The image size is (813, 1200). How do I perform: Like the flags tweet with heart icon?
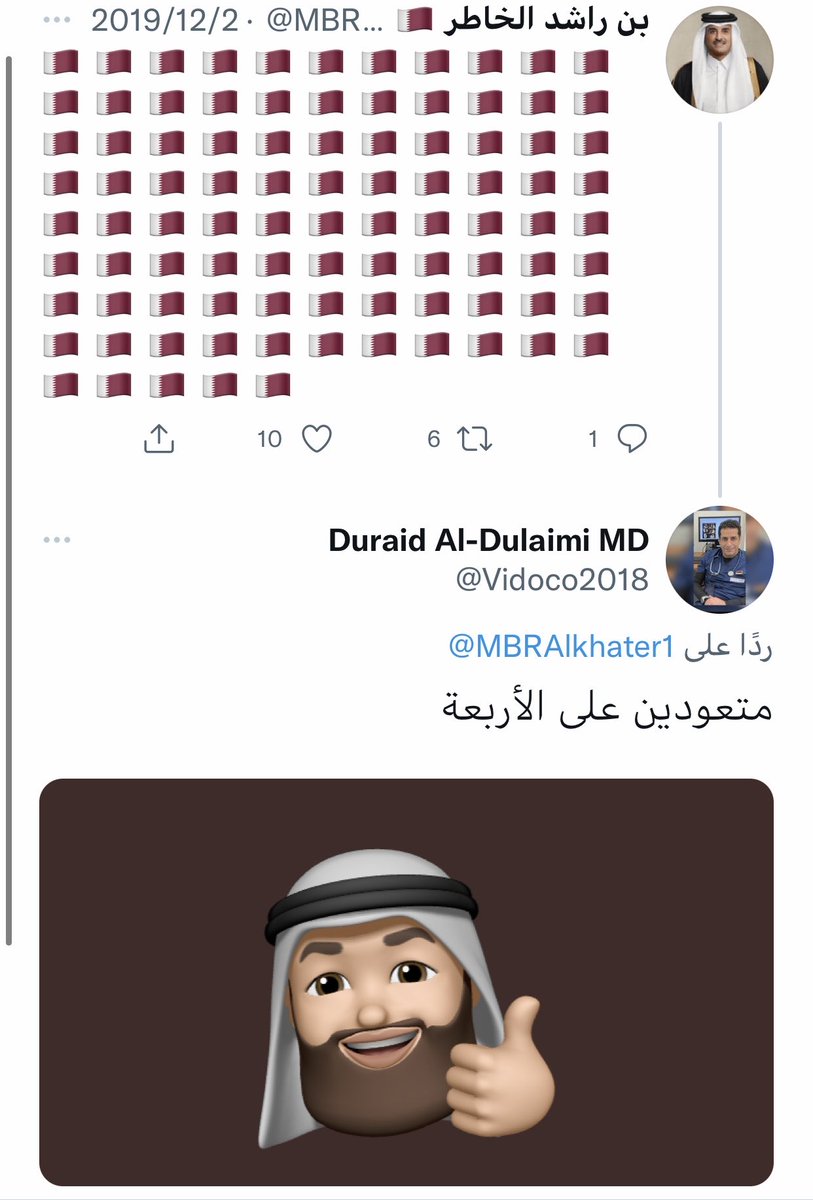316,438
